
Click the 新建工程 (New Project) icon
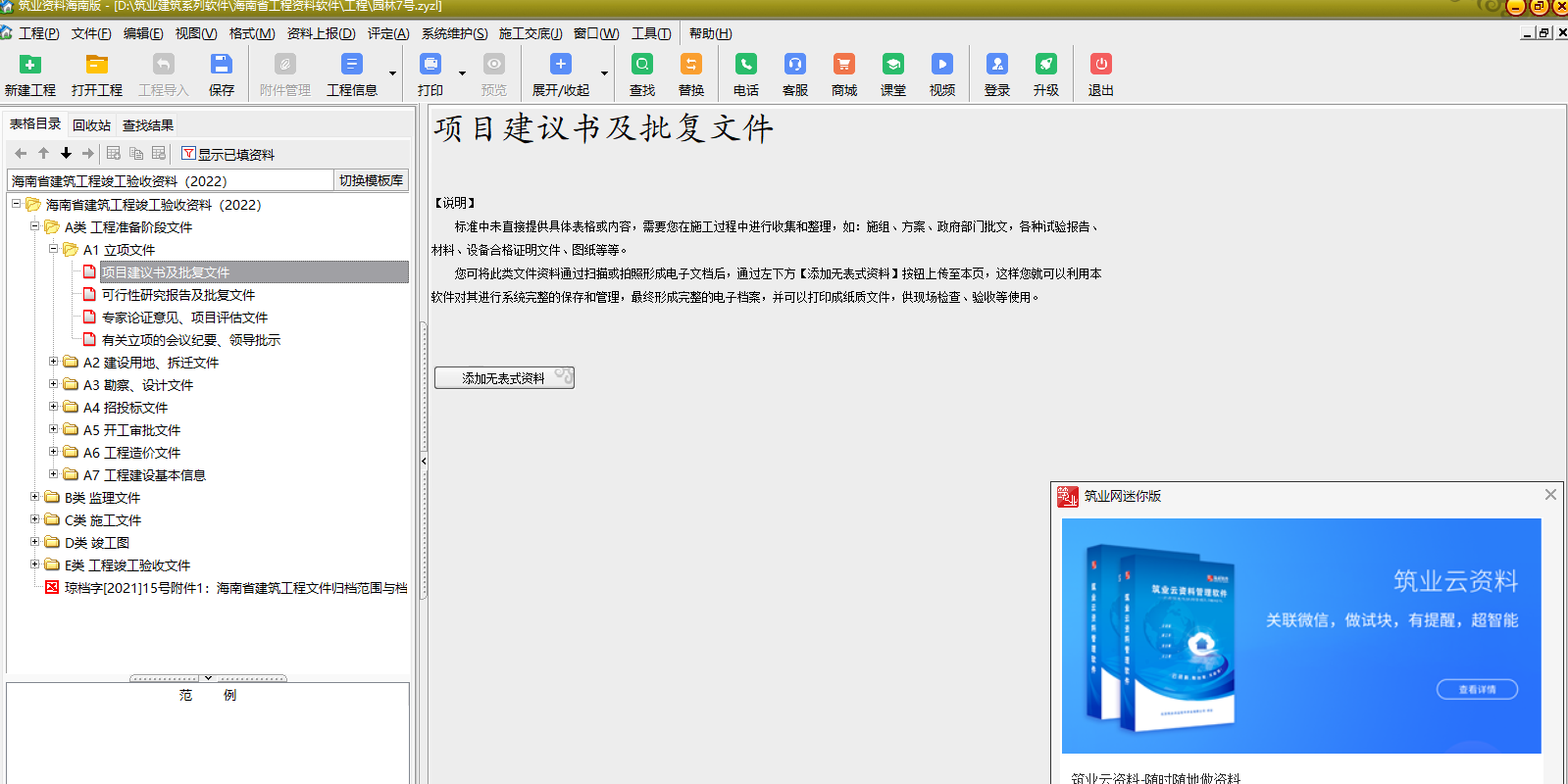(30, 65)
